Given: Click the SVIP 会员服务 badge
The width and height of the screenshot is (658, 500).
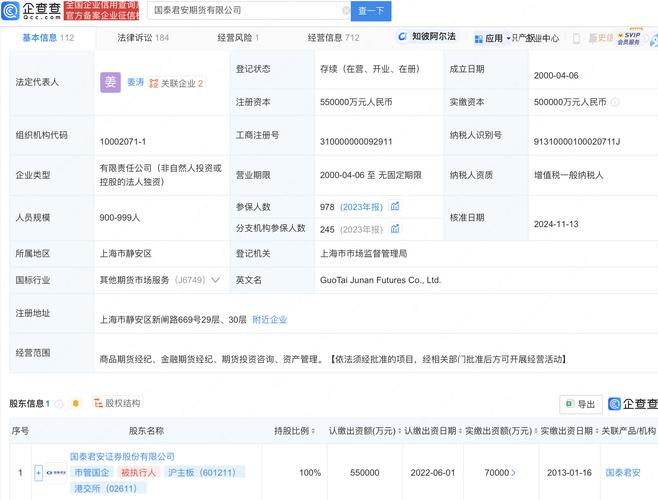Looking at the screenshot, I should click(x=629, y=38).
